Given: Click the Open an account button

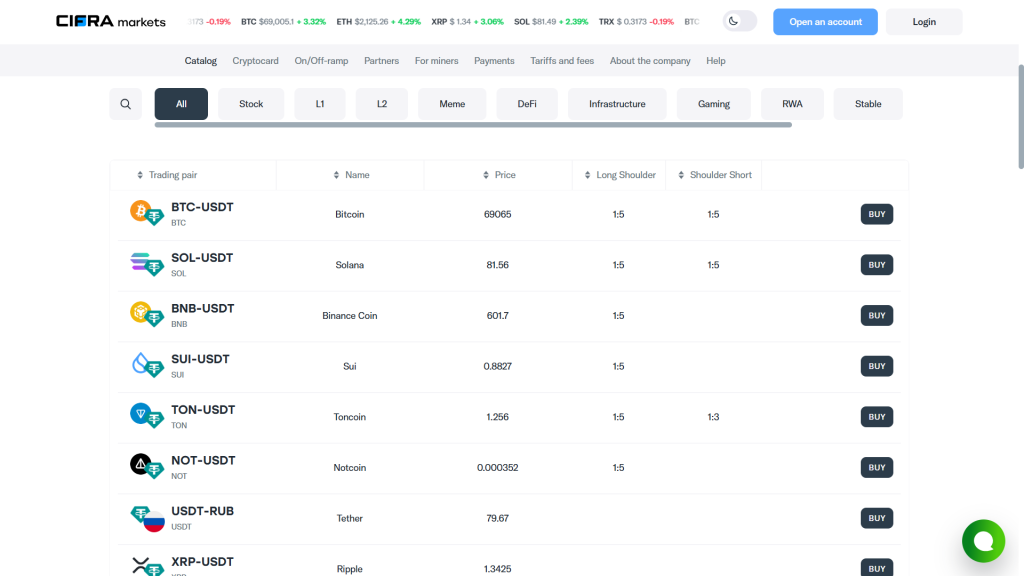Looking at the screenshot, I should click(x=825, y=21).
